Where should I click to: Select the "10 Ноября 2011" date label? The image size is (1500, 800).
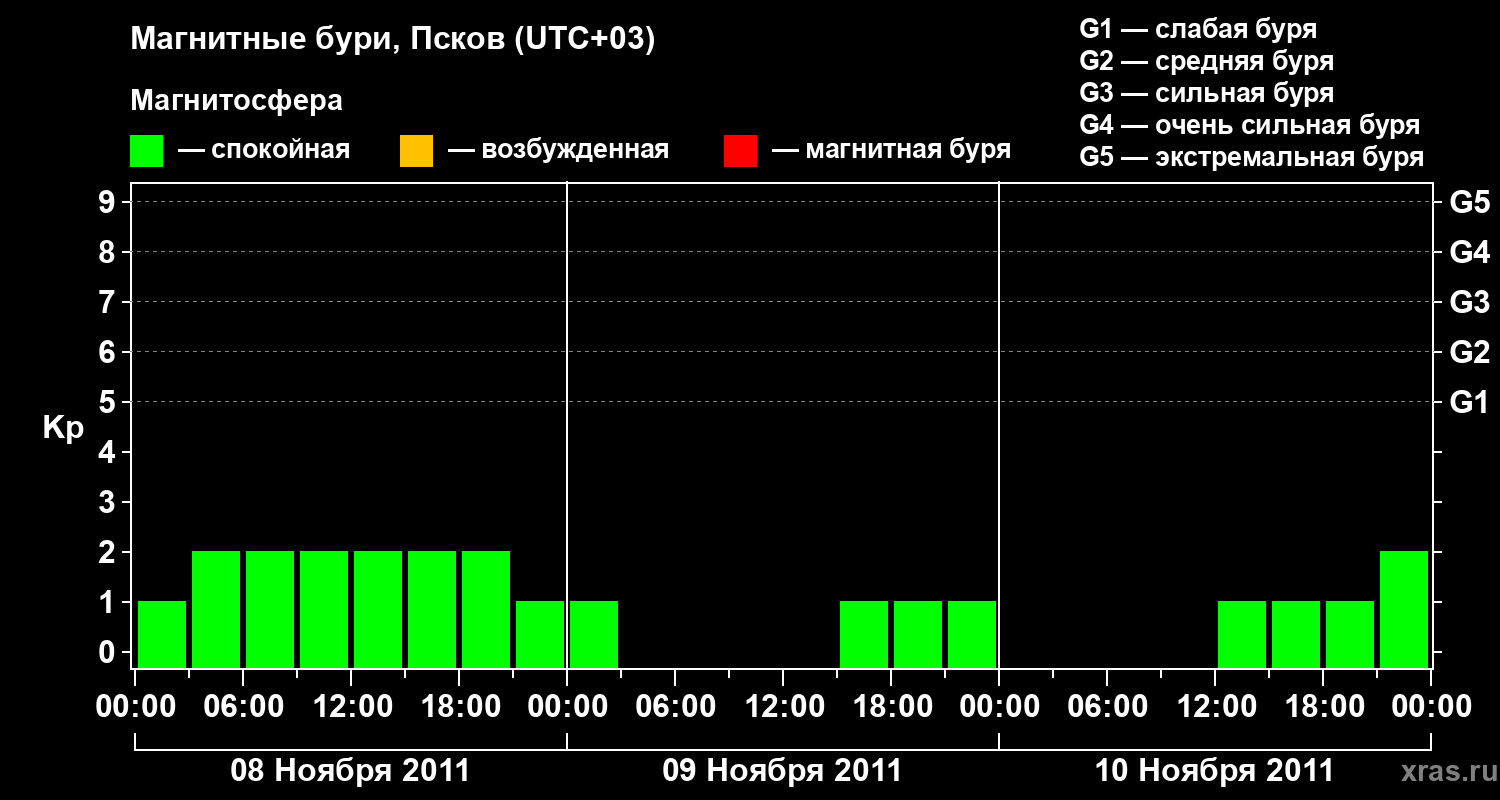[1214, 771]
